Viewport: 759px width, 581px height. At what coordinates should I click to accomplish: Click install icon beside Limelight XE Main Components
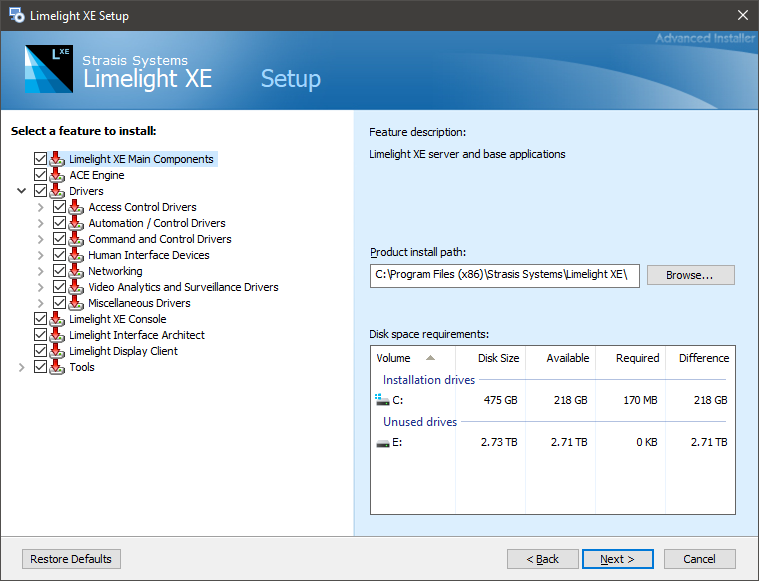(x=57, y=159)
